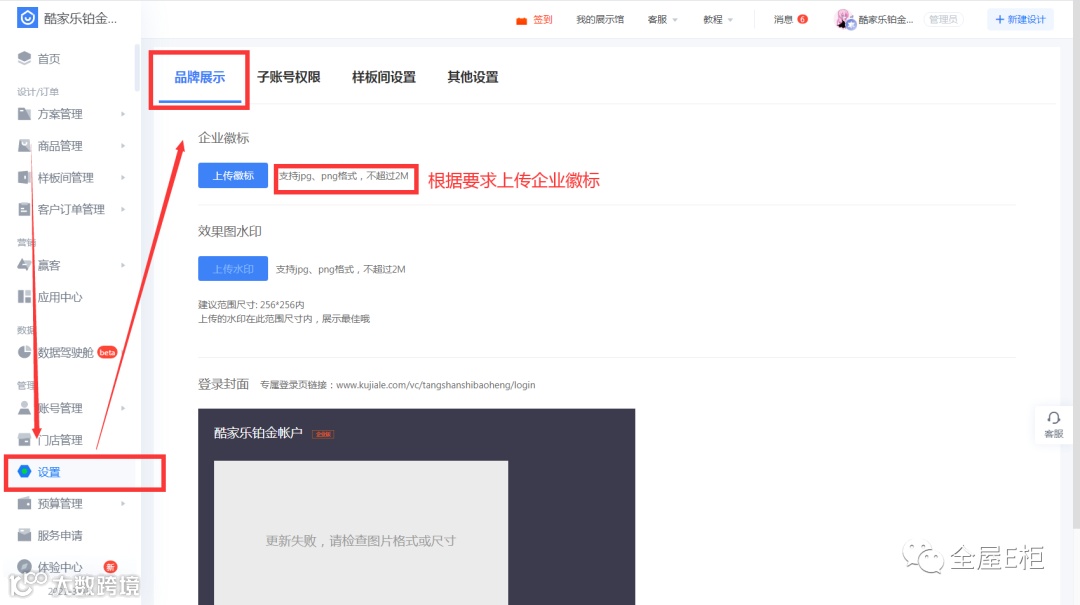The image size is (1080, 605).
Task: Switch to the 样板间设置 tab
Action: (x=384, y=77)
